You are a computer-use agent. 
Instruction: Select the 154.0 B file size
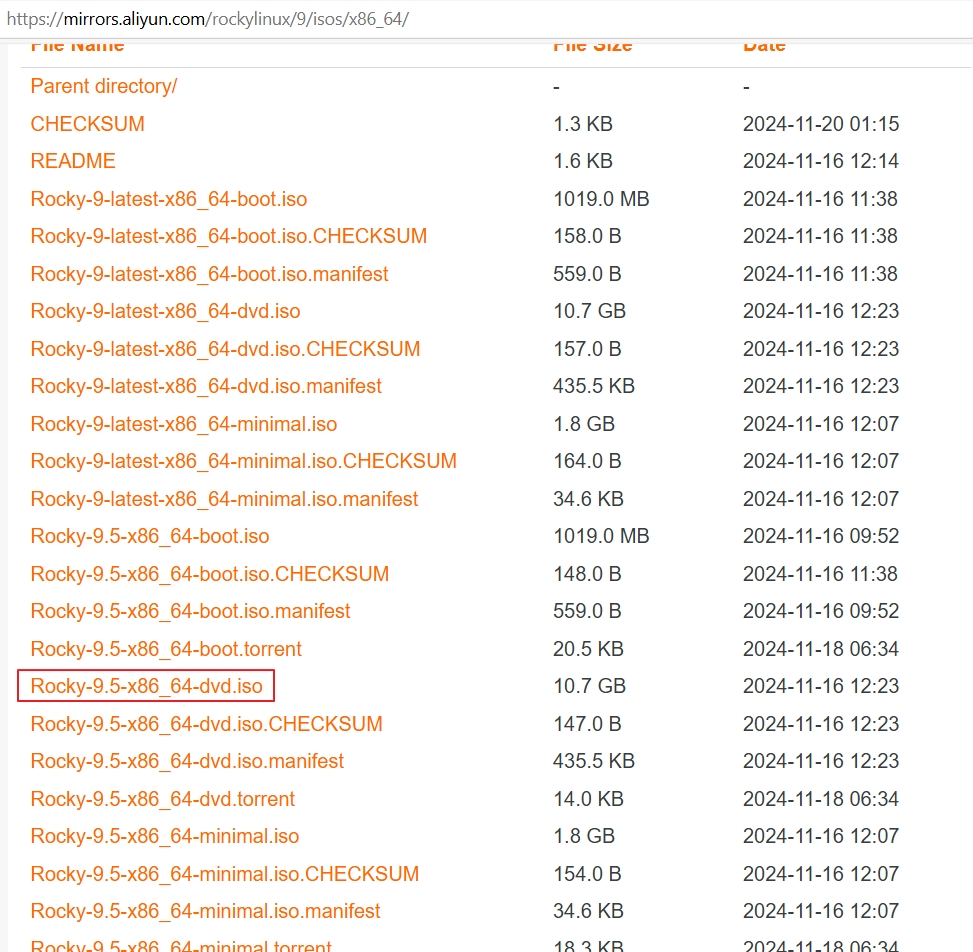click(587, 875)
